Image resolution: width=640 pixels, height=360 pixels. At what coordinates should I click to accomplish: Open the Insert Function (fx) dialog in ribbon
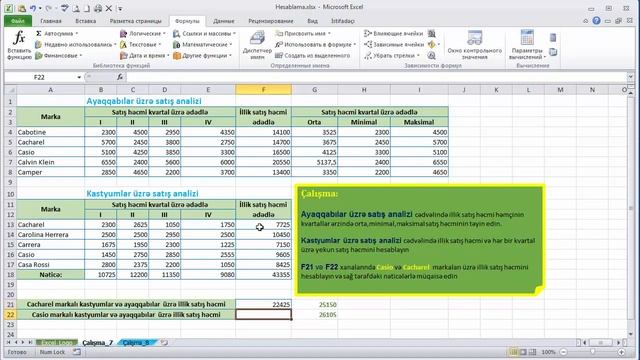[19, 45]
